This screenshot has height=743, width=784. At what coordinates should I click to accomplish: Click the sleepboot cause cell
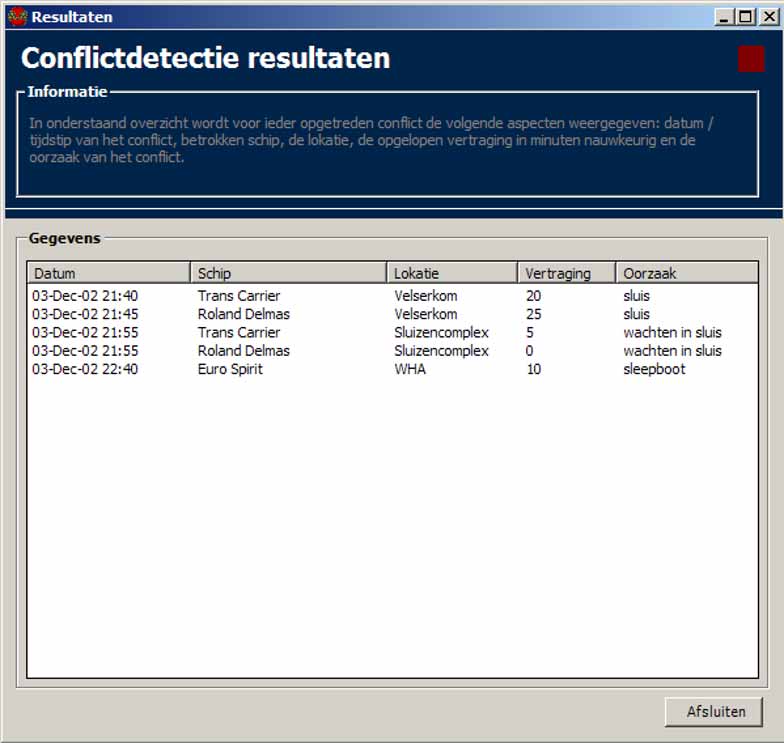click(x=654, y=369)
